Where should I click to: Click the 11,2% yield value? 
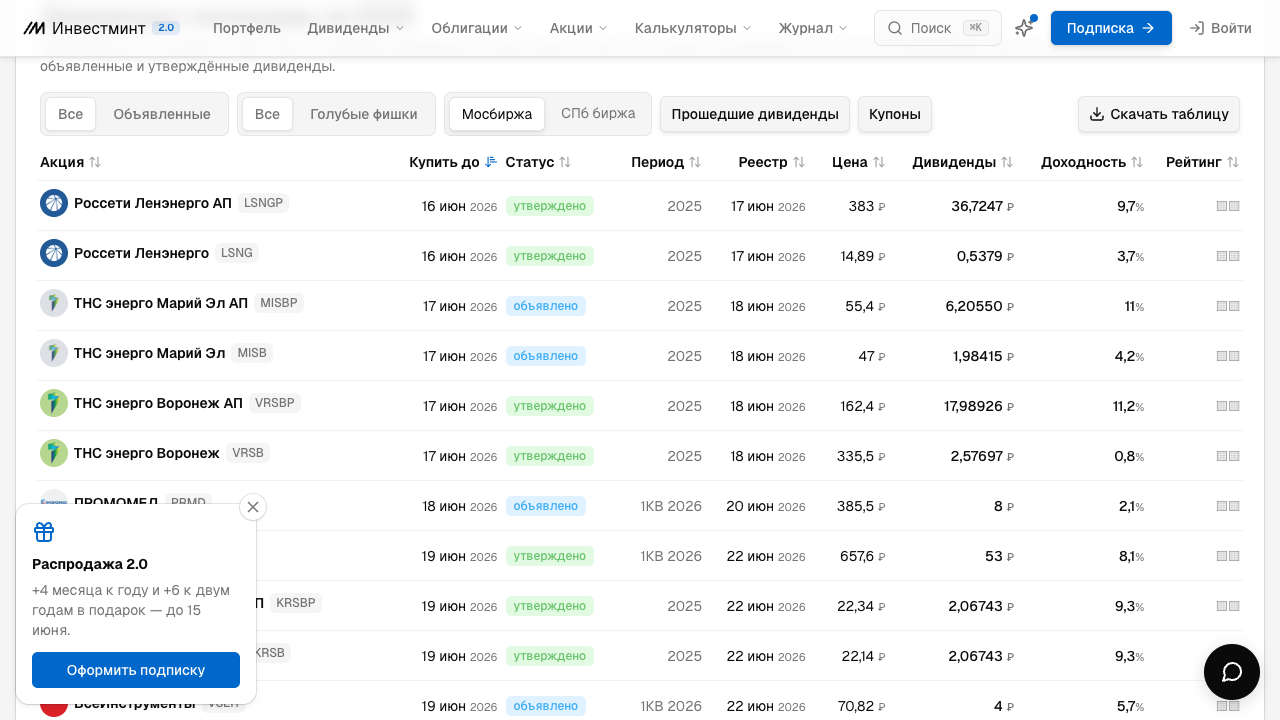[x=1128, y=406]
